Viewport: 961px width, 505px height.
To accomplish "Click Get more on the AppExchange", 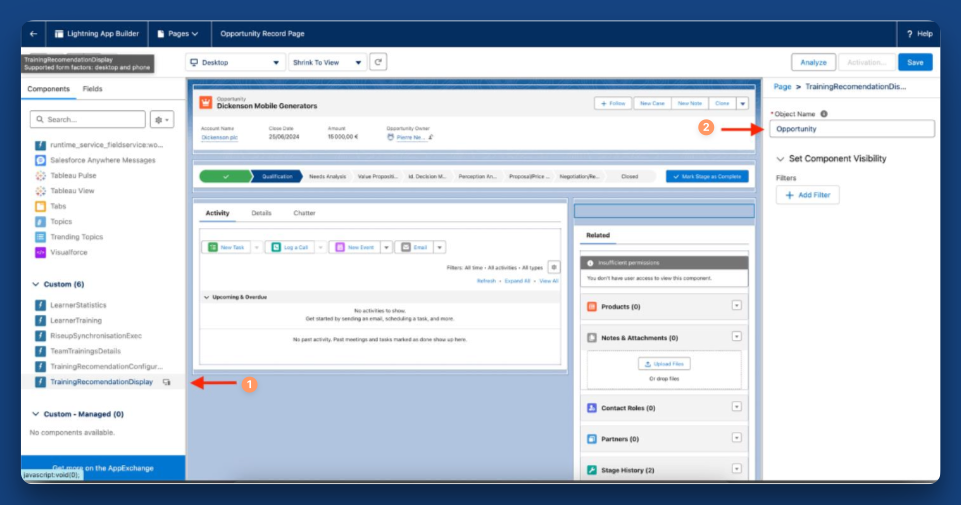I will coord(103,468).
